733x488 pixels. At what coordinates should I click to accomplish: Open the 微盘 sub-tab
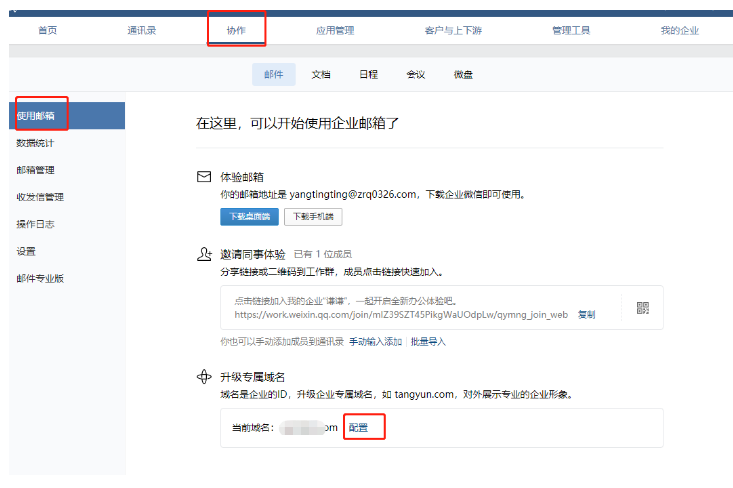(x=463, y=74)
